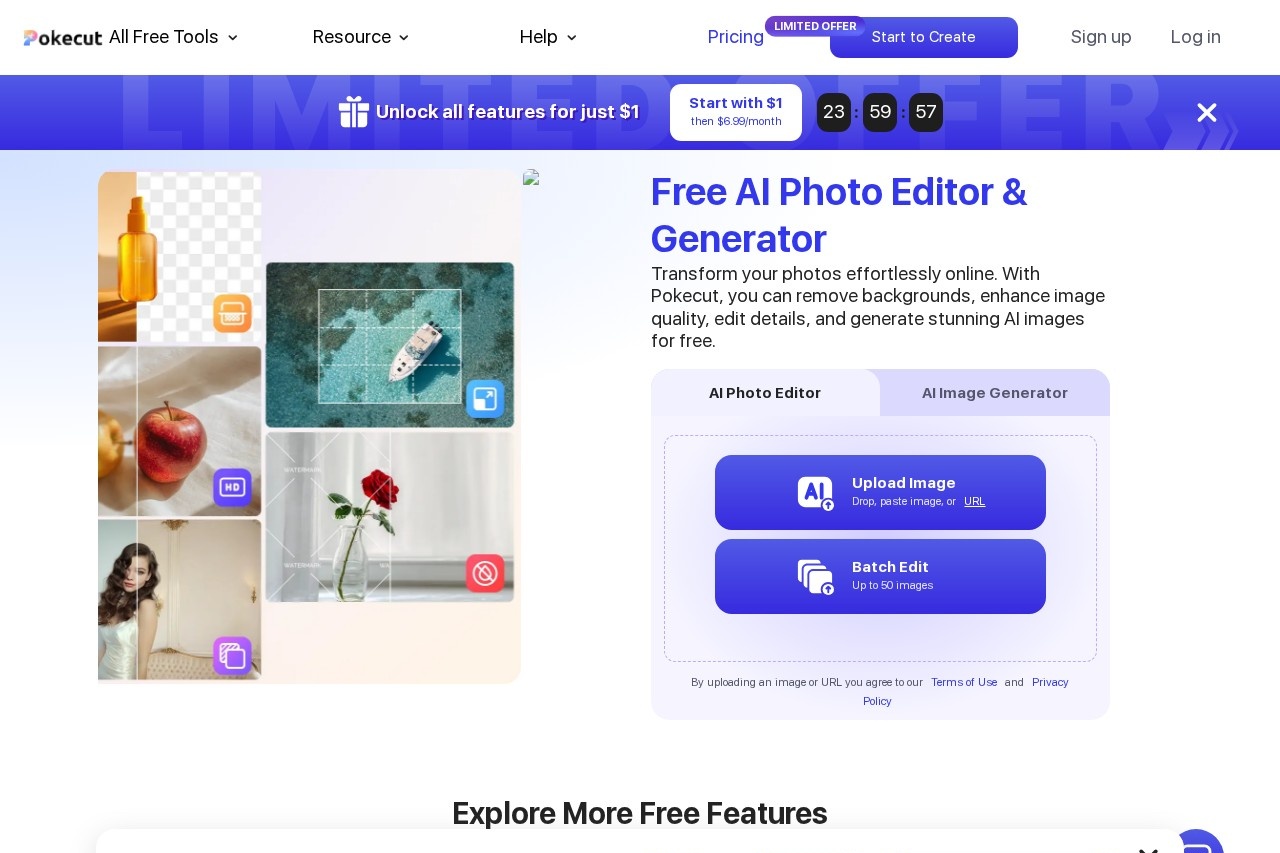Close the limited offer banner
The width and height of the screenshot is (1280, 853).
(x=1207, y=112)
